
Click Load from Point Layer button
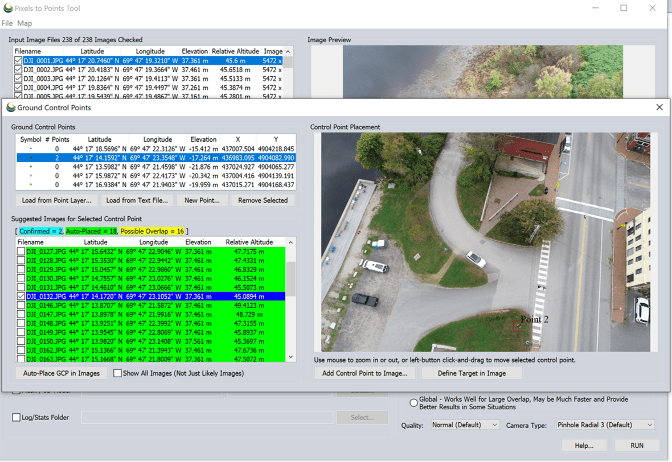pos(57,200)
